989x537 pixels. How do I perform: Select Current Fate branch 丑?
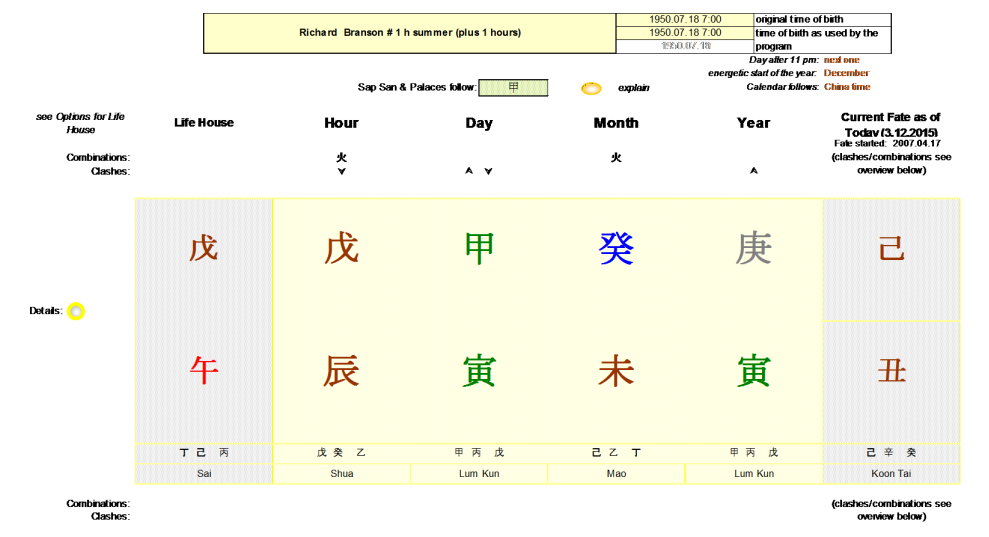[x=891, y=371]
